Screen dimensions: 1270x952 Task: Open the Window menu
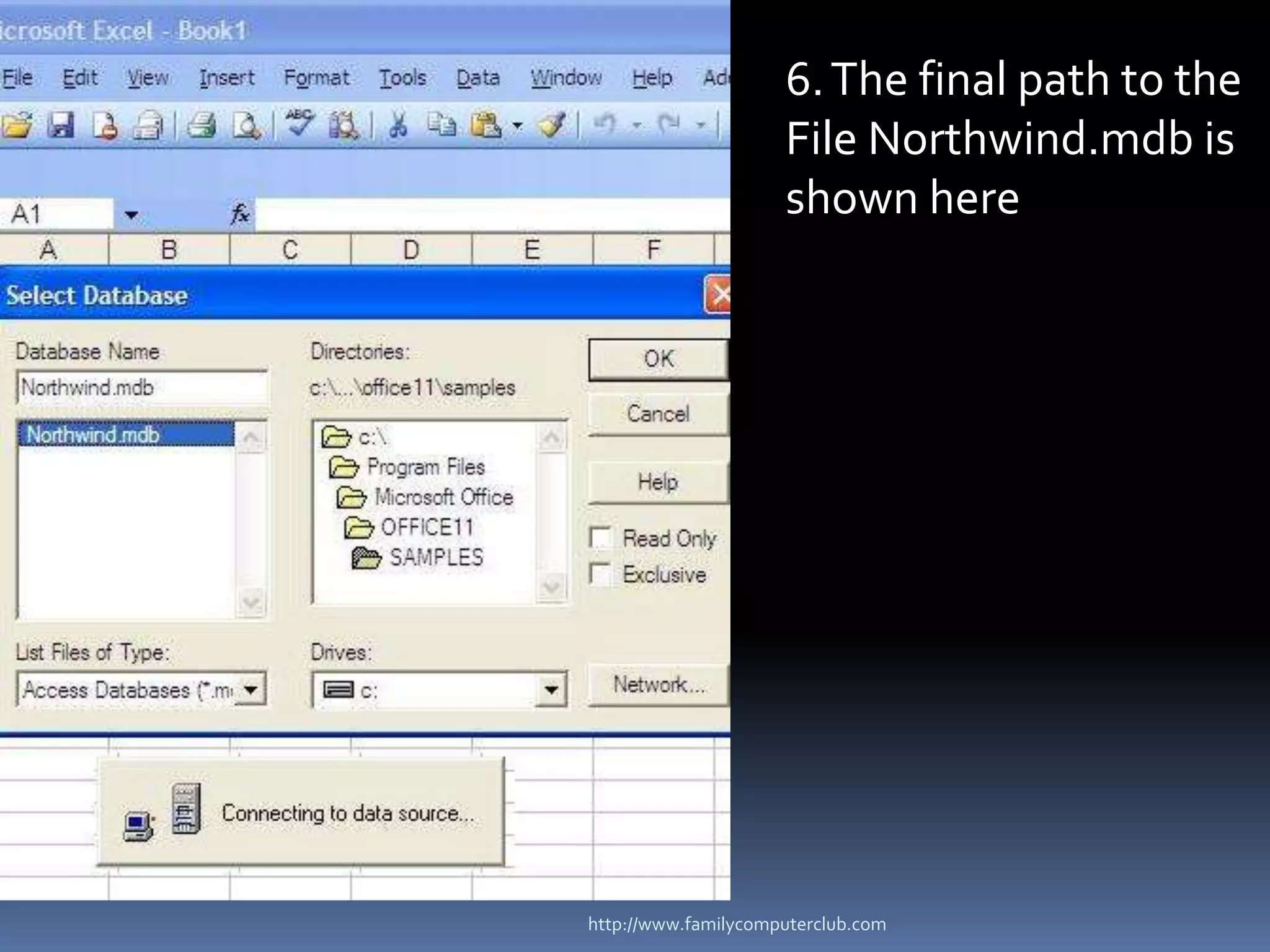tap(566, 77)
